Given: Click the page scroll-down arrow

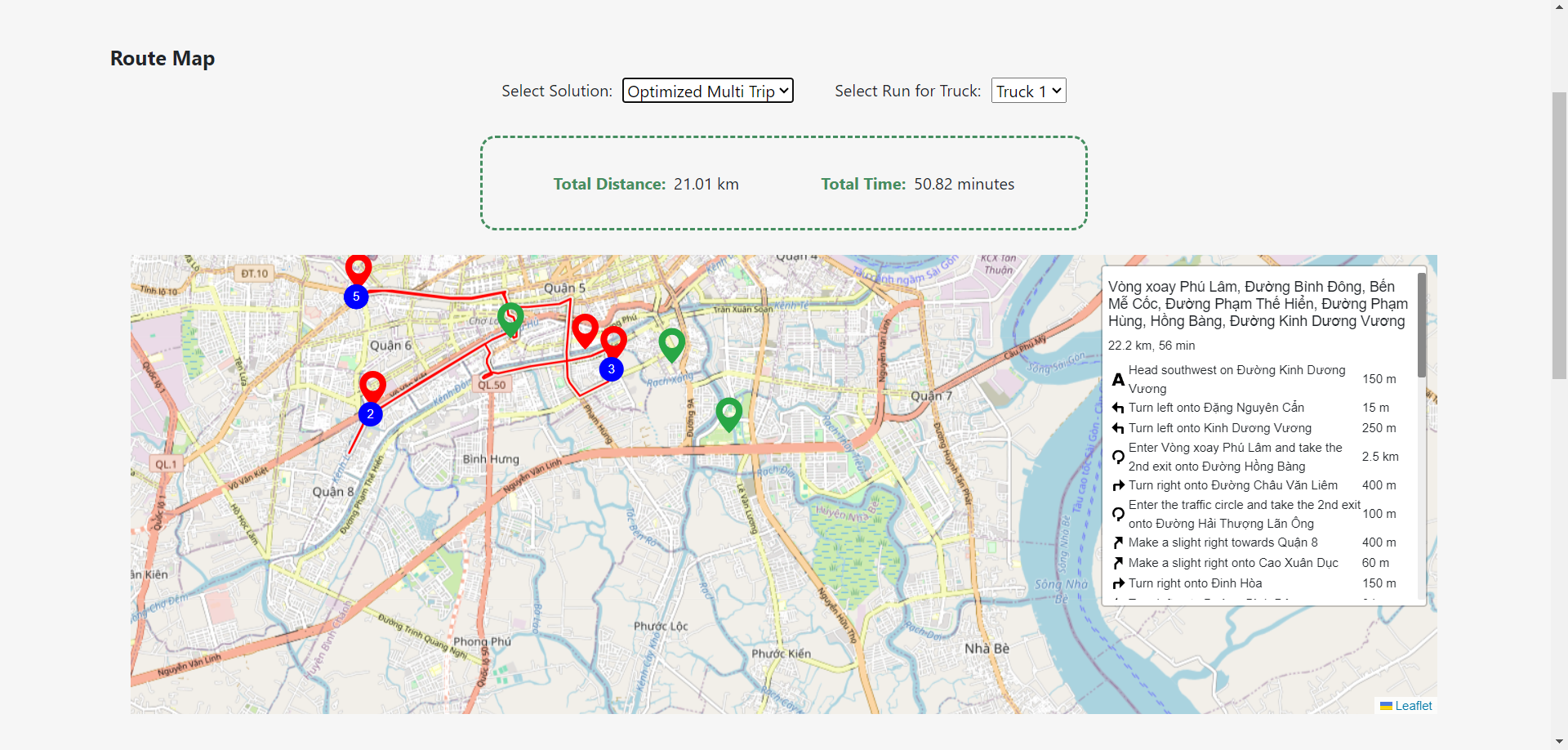Looking at the screenshot, I should [1559, 742].
